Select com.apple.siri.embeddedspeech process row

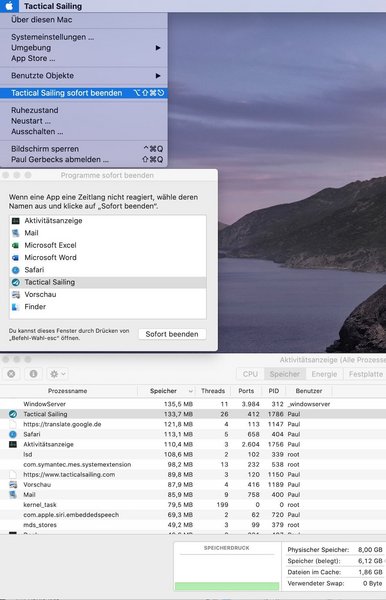[x=193, y=515]
